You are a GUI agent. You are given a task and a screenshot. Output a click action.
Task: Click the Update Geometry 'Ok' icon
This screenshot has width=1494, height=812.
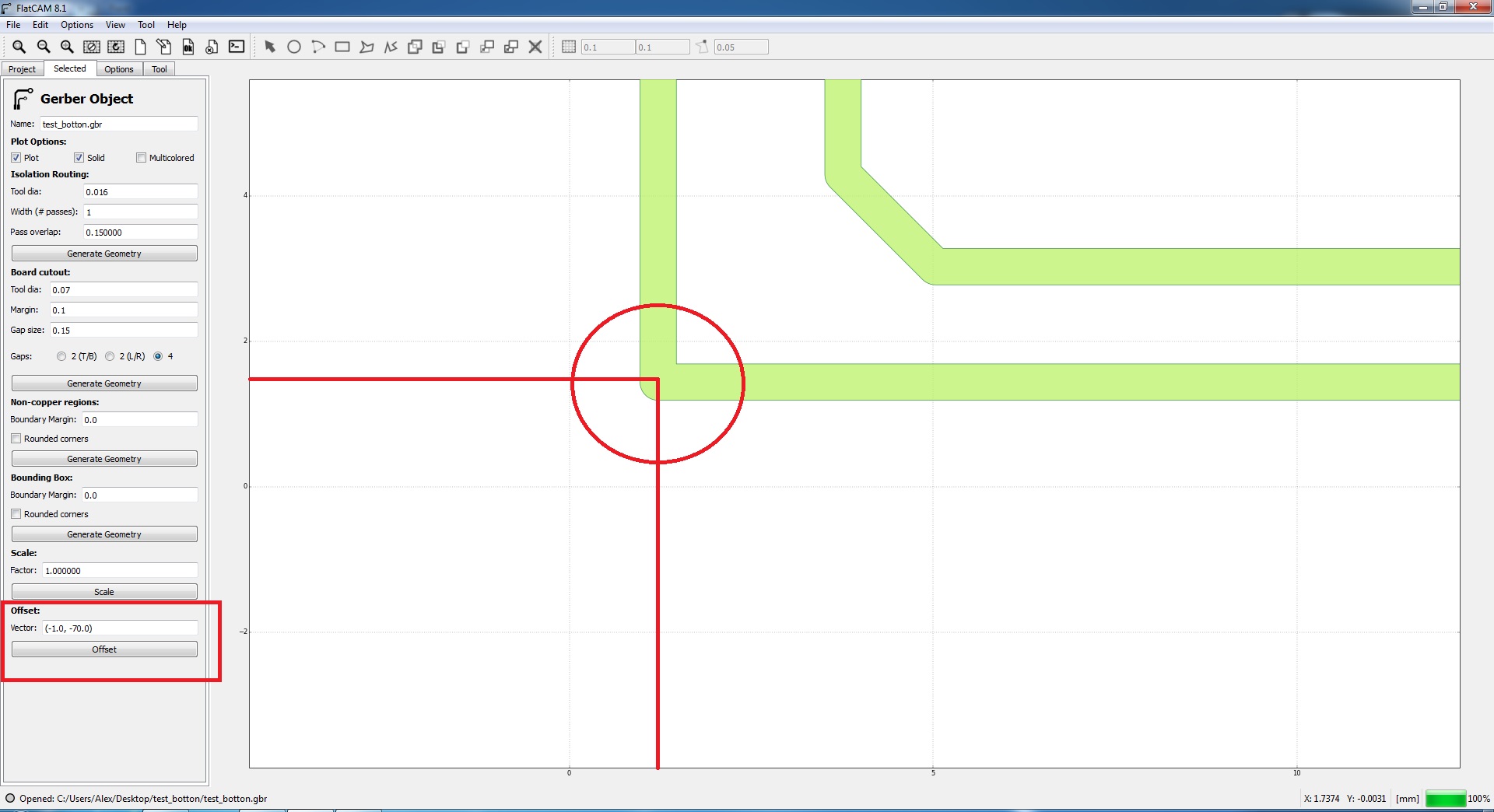coord(188,47)
